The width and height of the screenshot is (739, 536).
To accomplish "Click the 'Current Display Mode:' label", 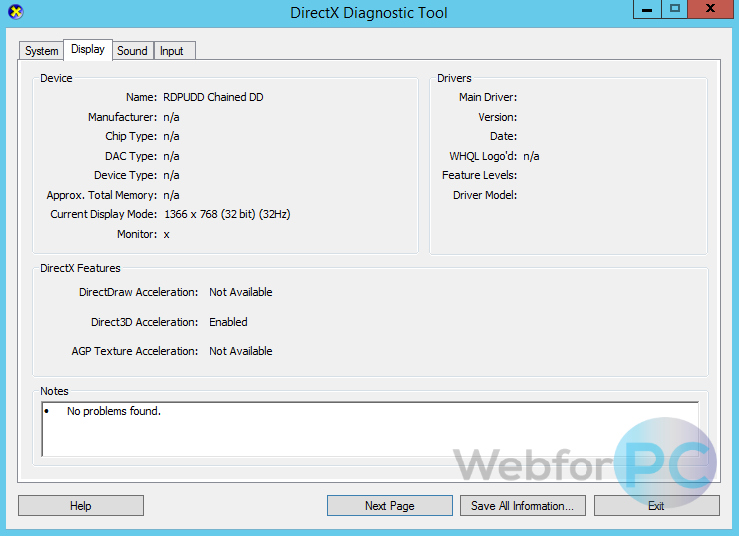I will 104,214.
